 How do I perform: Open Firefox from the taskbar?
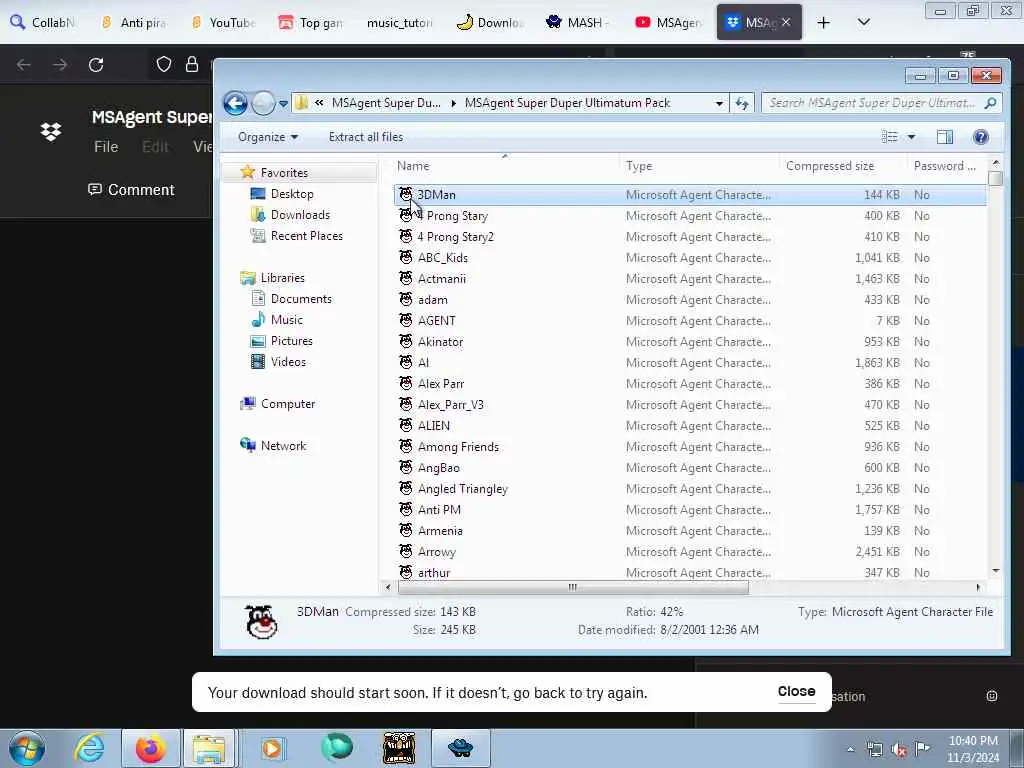coord(150,748)
